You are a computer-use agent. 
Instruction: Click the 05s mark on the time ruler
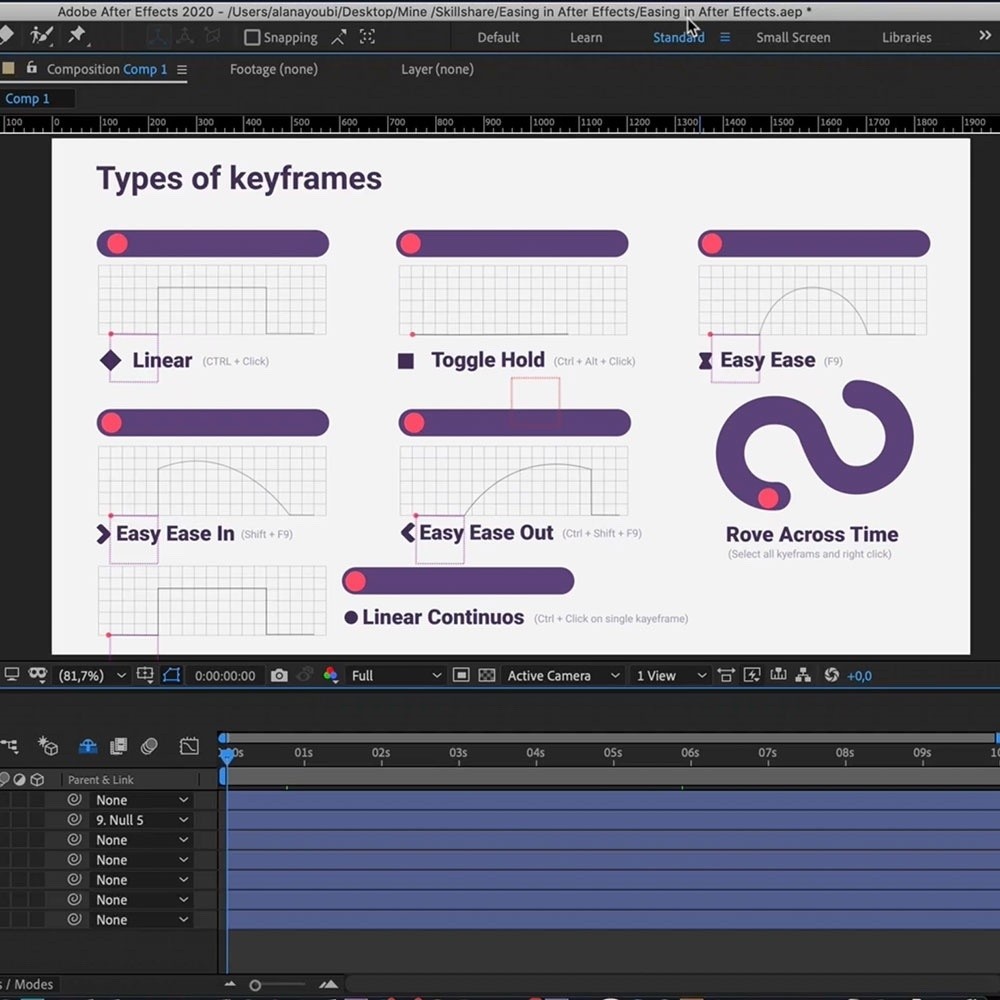click(613, 753)
